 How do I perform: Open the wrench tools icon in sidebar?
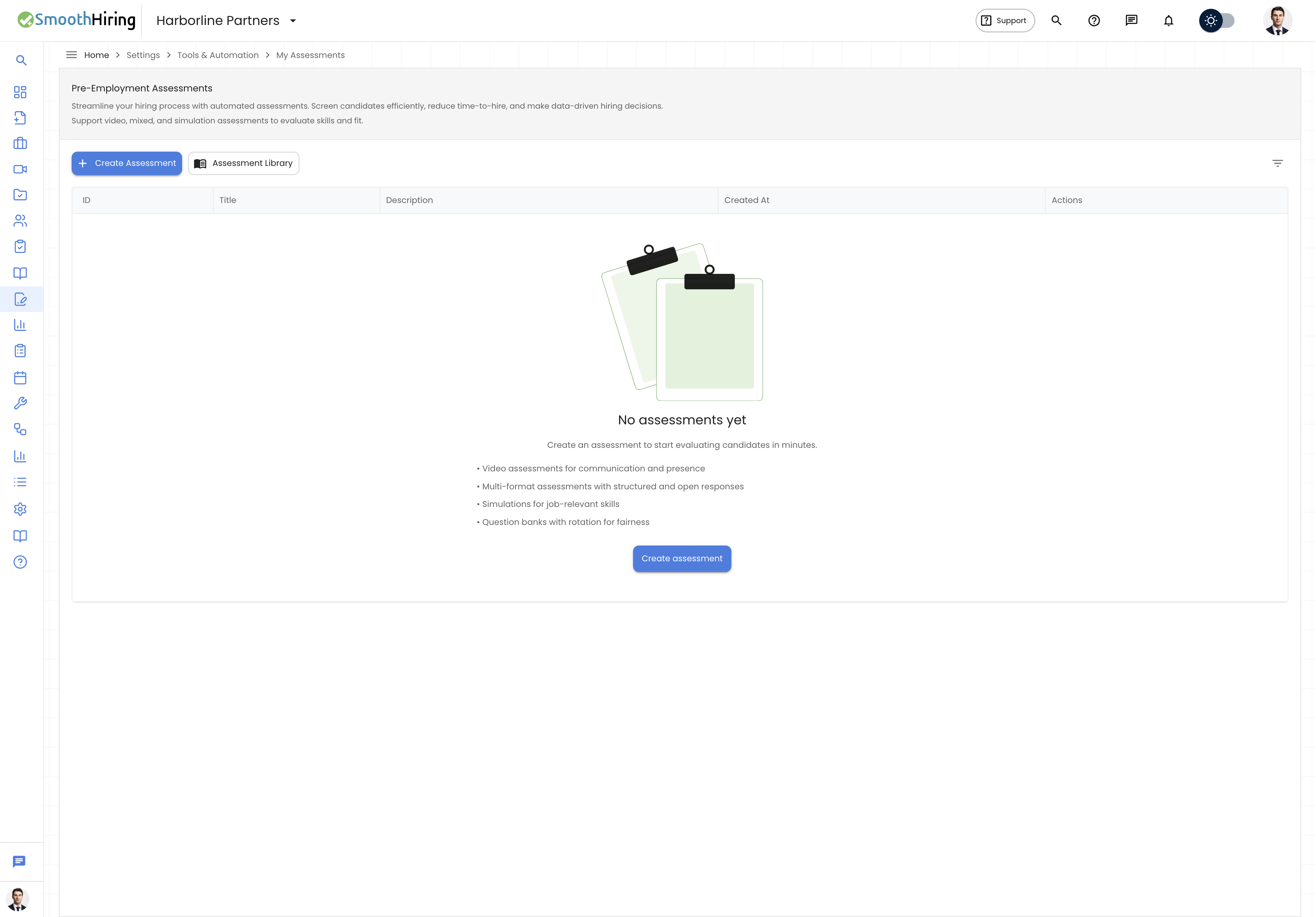pos(20,403)
